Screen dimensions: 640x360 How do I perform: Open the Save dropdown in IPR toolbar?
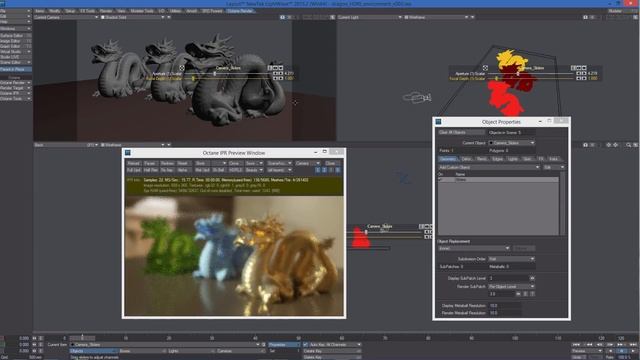[254, 163]
